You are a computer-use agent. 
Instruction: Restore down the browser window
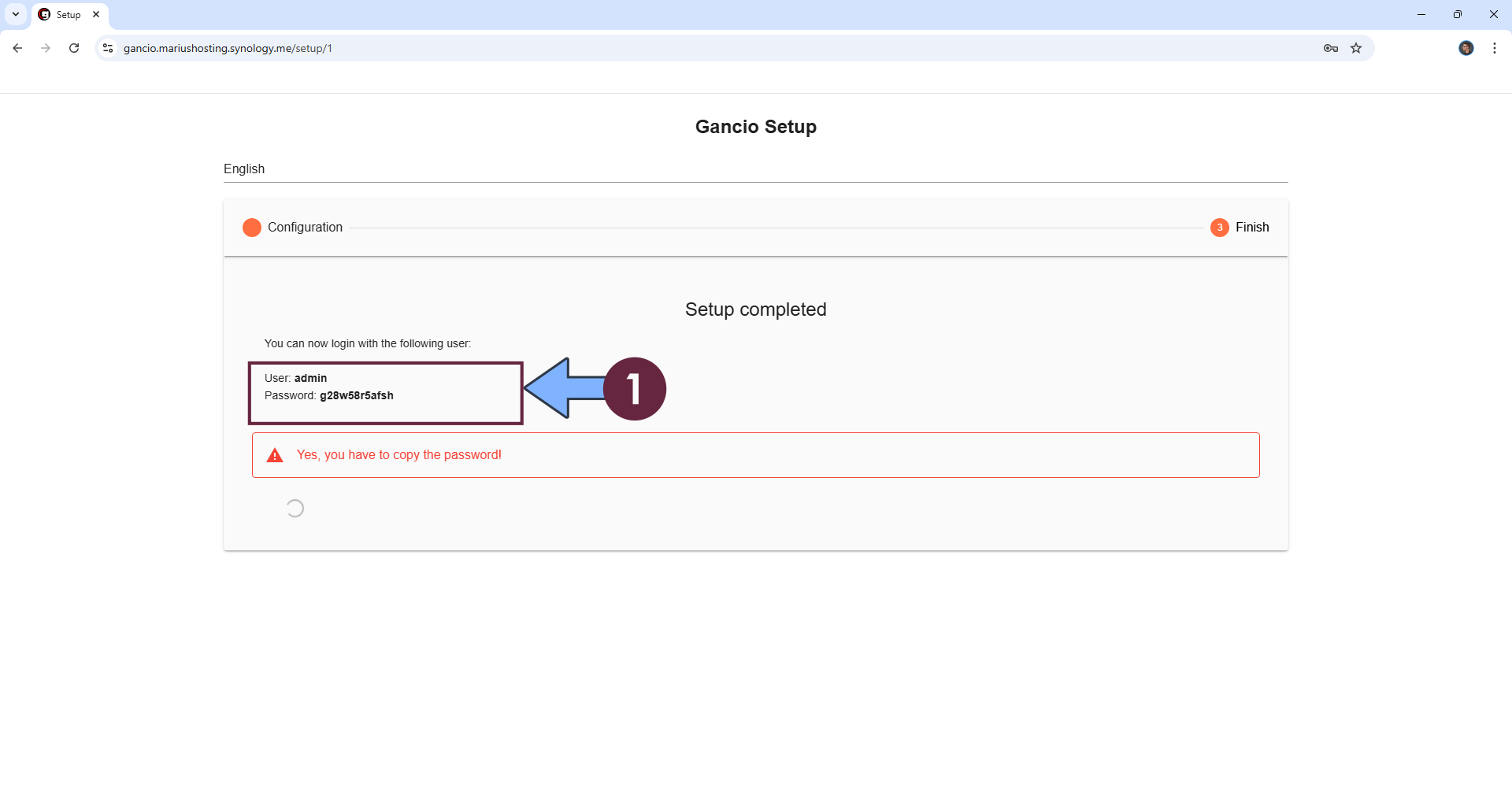coord(1458,14)
